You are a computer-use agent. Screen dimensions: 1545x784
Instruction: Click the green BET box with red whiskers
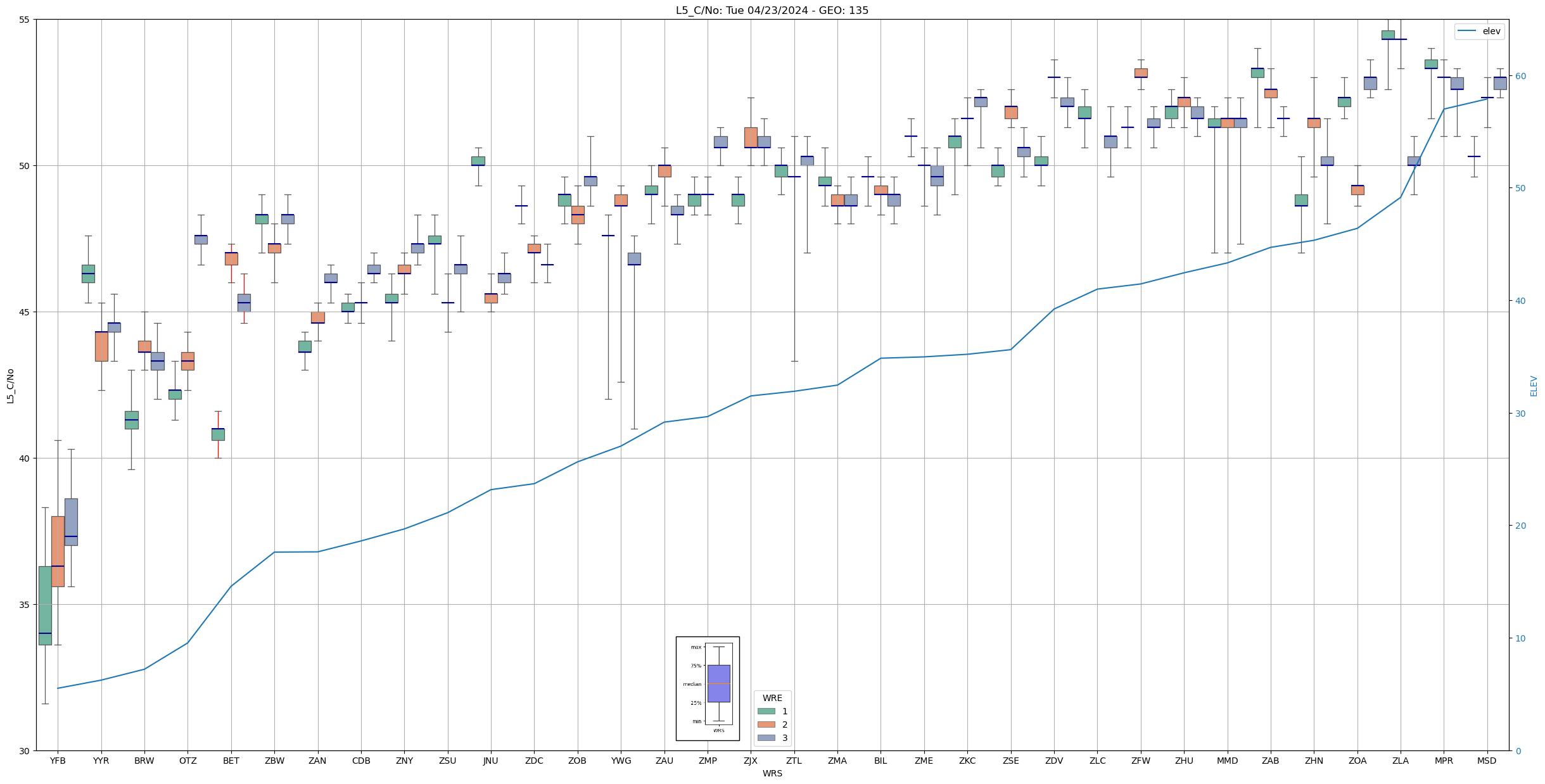pos(218,434)
